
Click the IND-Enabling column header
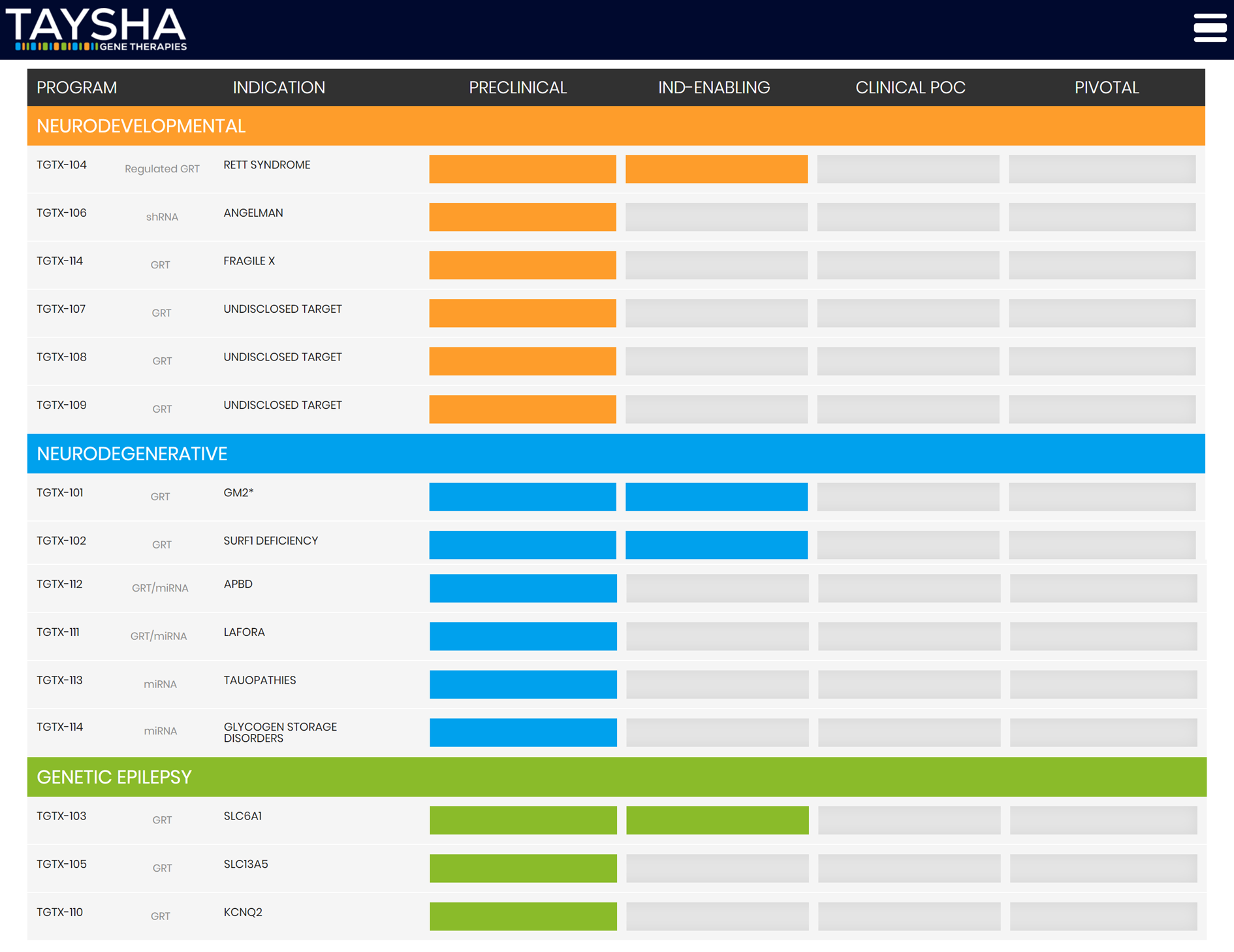[x=714, y=87]
